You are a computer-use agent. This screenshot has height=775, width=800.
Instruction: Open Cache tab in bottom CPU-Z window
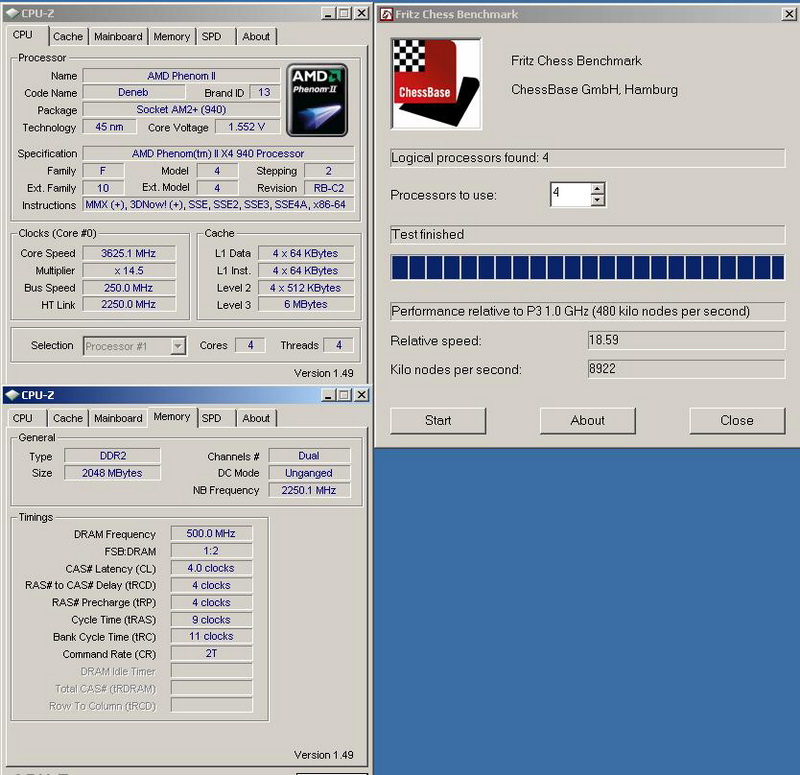pos(68,418)
